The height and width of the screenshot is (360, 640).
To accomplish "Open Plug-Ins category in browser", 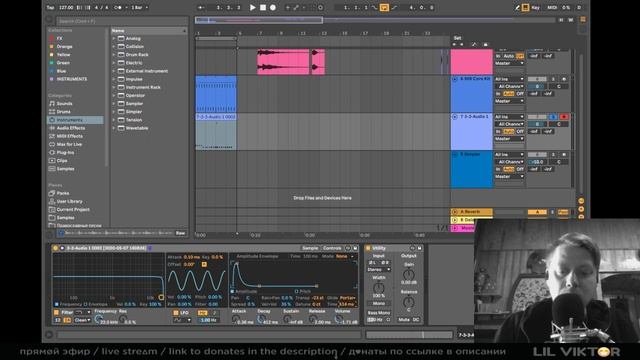I will tap(65, 153).
